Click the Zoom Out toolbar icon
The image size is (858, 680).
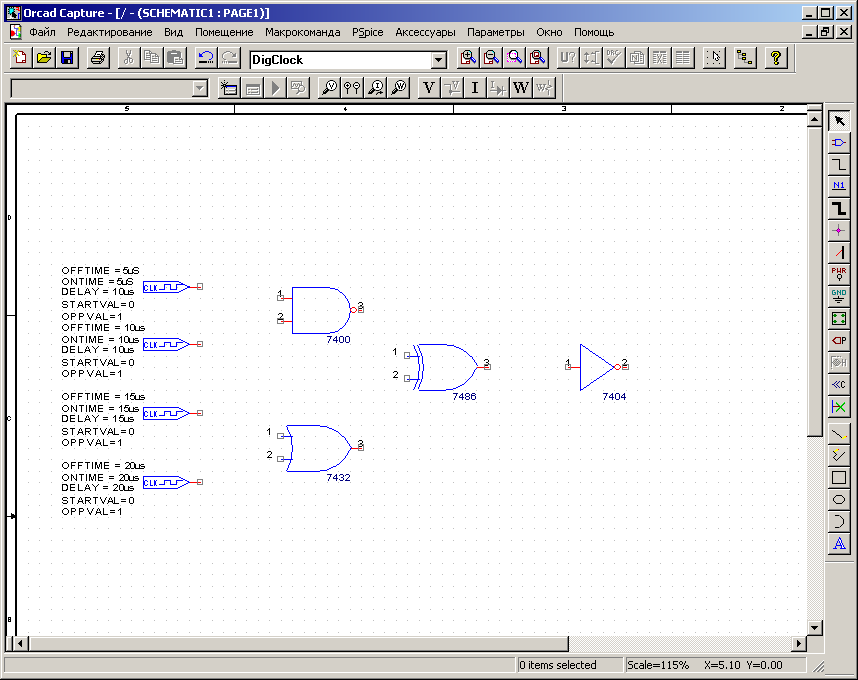click(491, 57)
